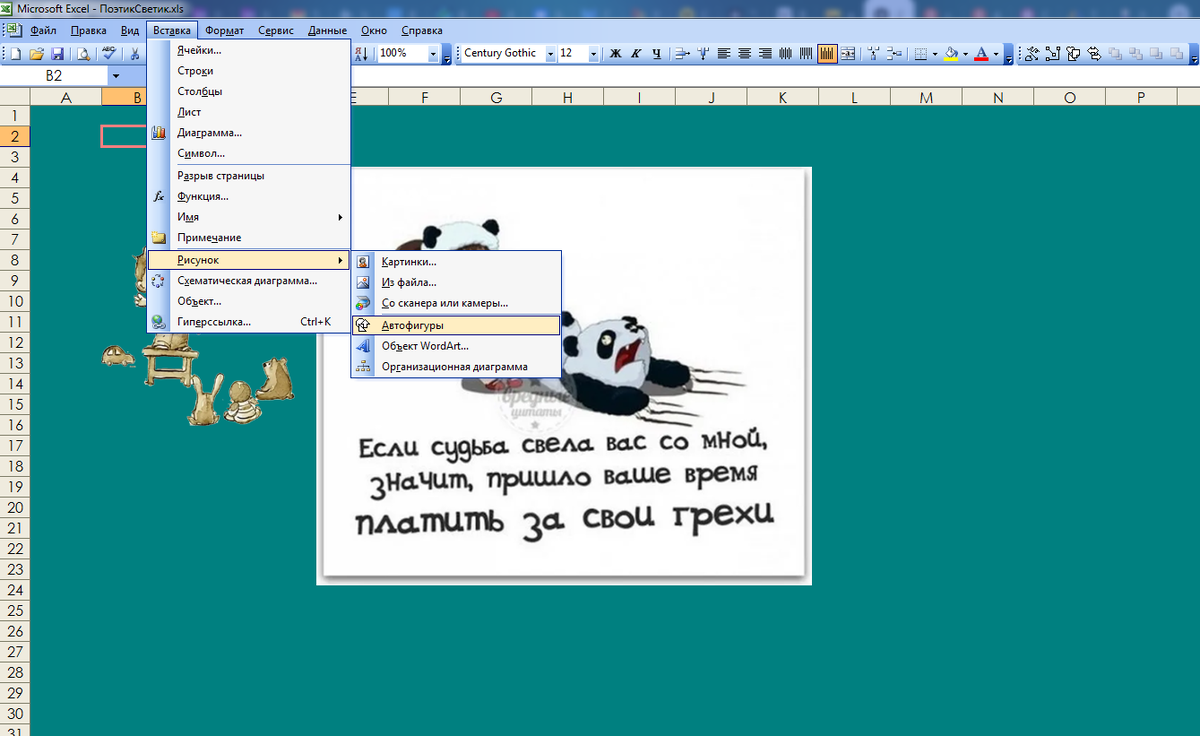Select Примечание in the menu

pyautogui.click(x=249, y=238)
